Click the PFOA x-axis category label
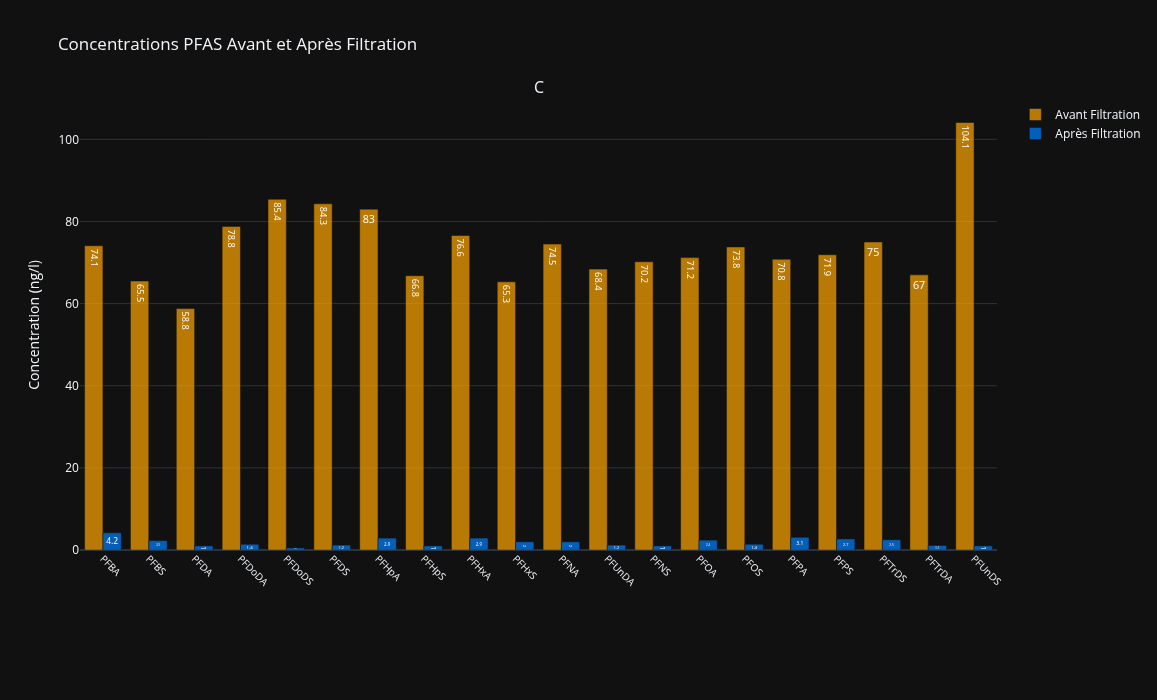The height and width of the screenshot is (700, 1157). click(x=706, y=567)
